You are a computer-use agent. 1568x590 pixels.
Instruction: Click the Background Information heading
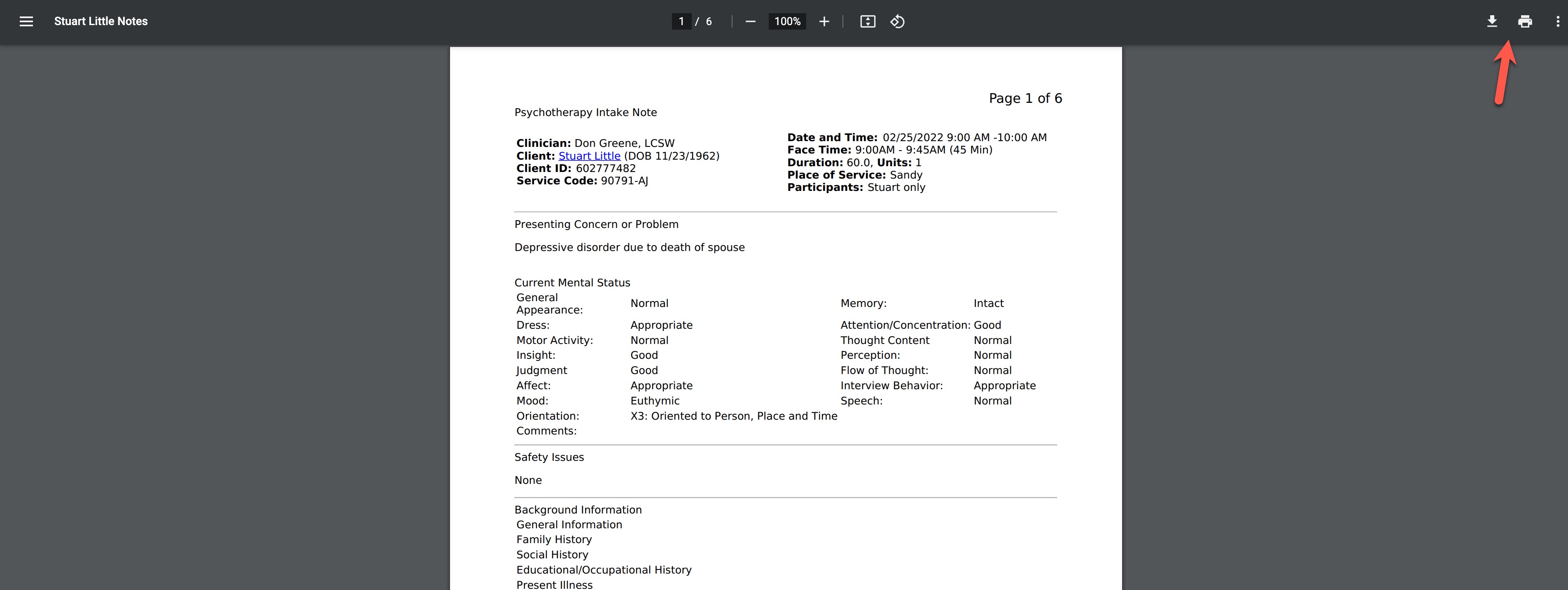pos(578,509)
